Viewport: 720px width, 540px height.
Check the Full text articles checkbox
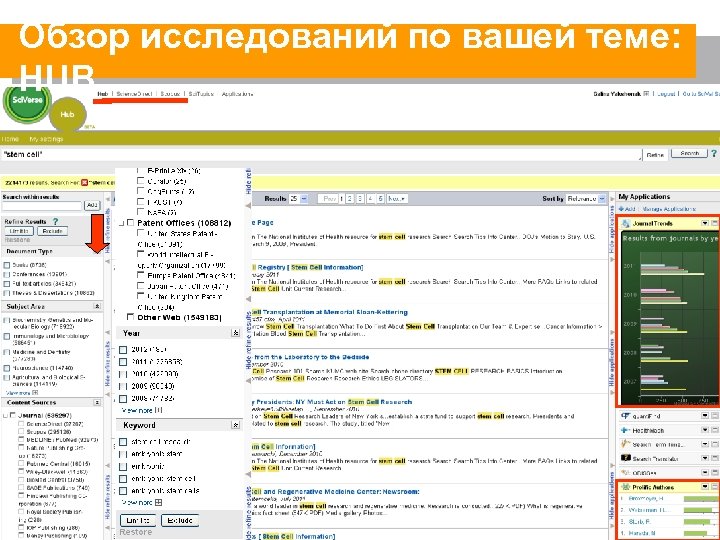[7, 284]
